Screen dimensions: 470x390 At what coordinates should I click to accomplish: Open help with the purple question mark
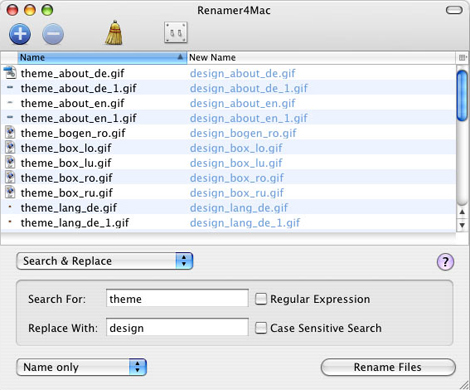(445, 262)
